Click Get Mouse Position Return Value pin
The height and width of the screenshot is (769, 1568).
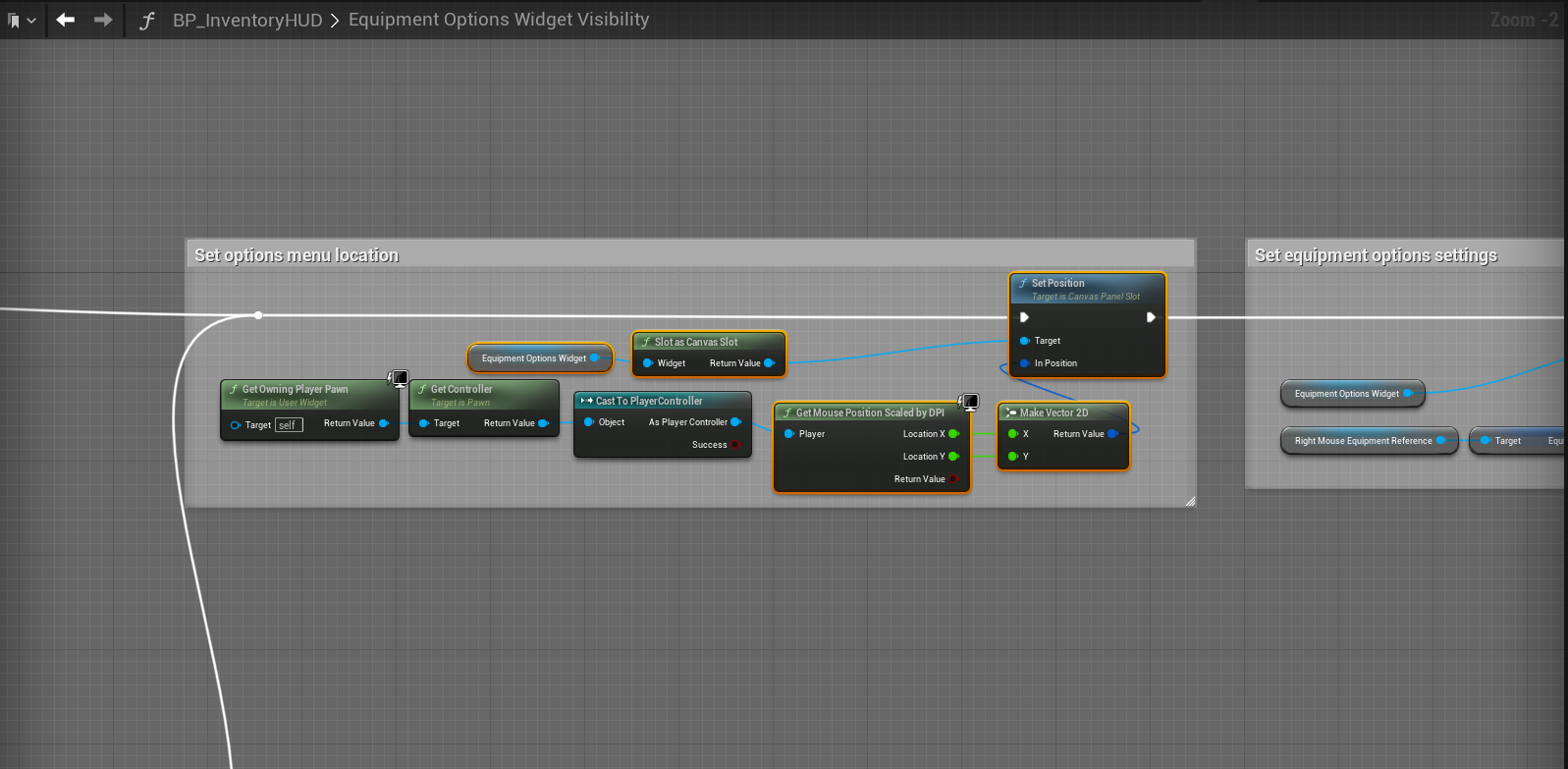point(952,479)
